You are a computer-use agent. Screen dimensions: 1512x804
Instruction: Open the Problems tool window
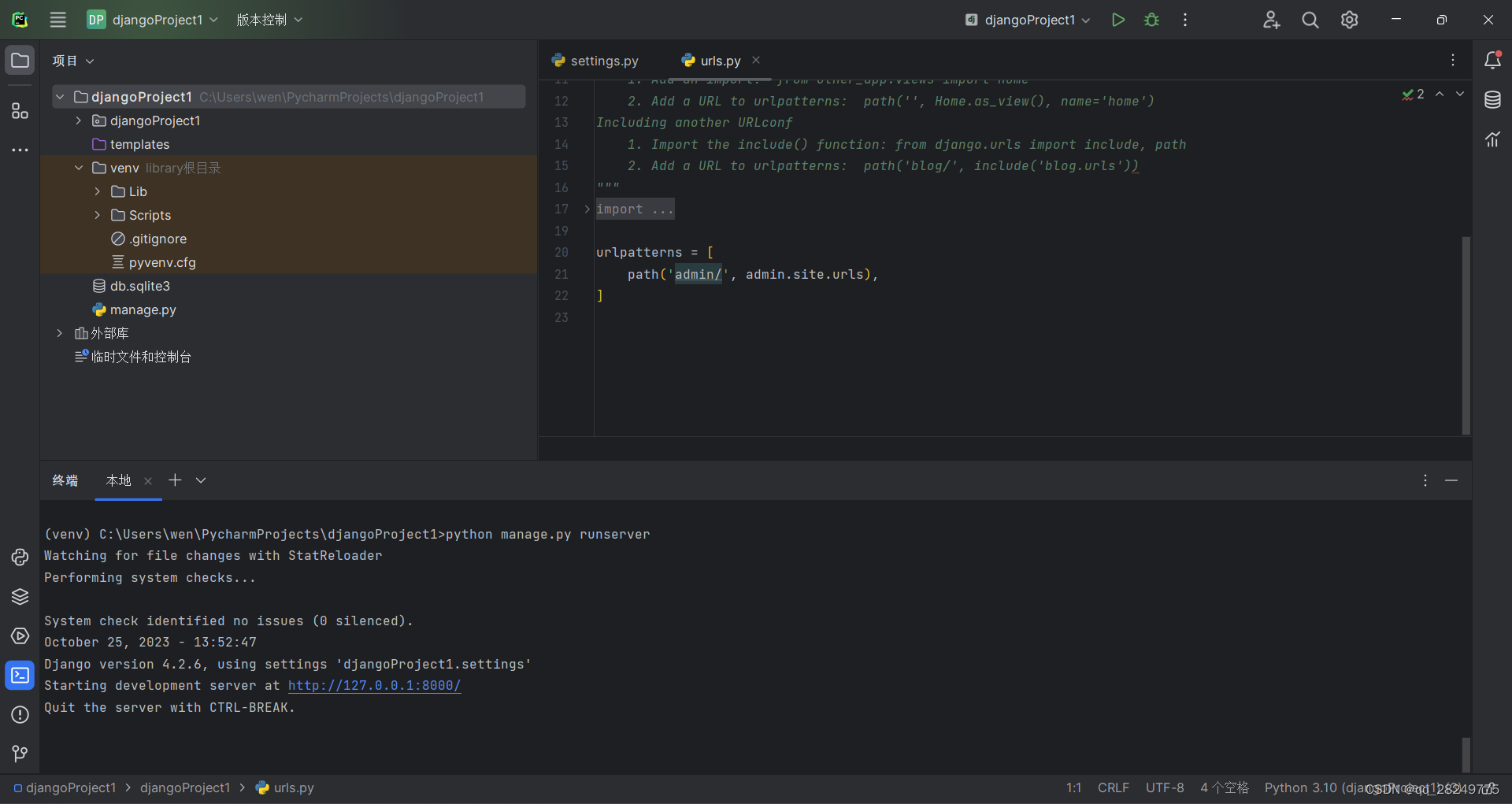pos(20,715)
